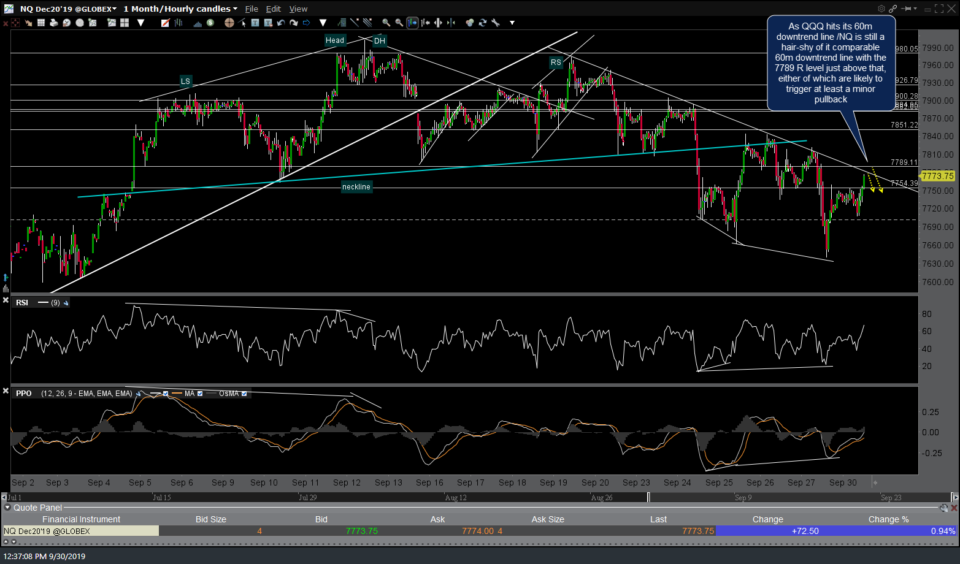Expand the dropdown arrow after blue arrow icon
960x564 pixels.
(323, 23)
